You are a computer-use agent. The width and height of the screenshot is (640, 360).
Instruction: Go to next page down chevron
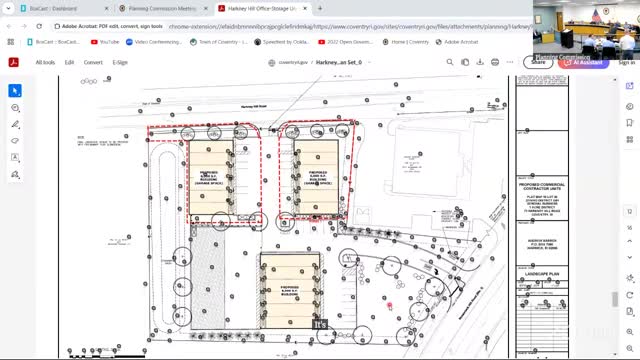coord(630,258)
